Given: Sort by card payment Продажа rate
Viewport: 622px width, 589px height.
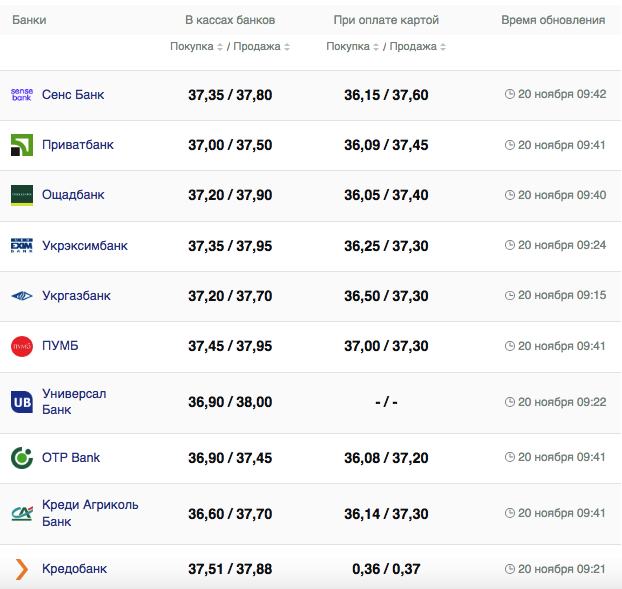Looking at the screenshot, I should click(x=417, y=47).
